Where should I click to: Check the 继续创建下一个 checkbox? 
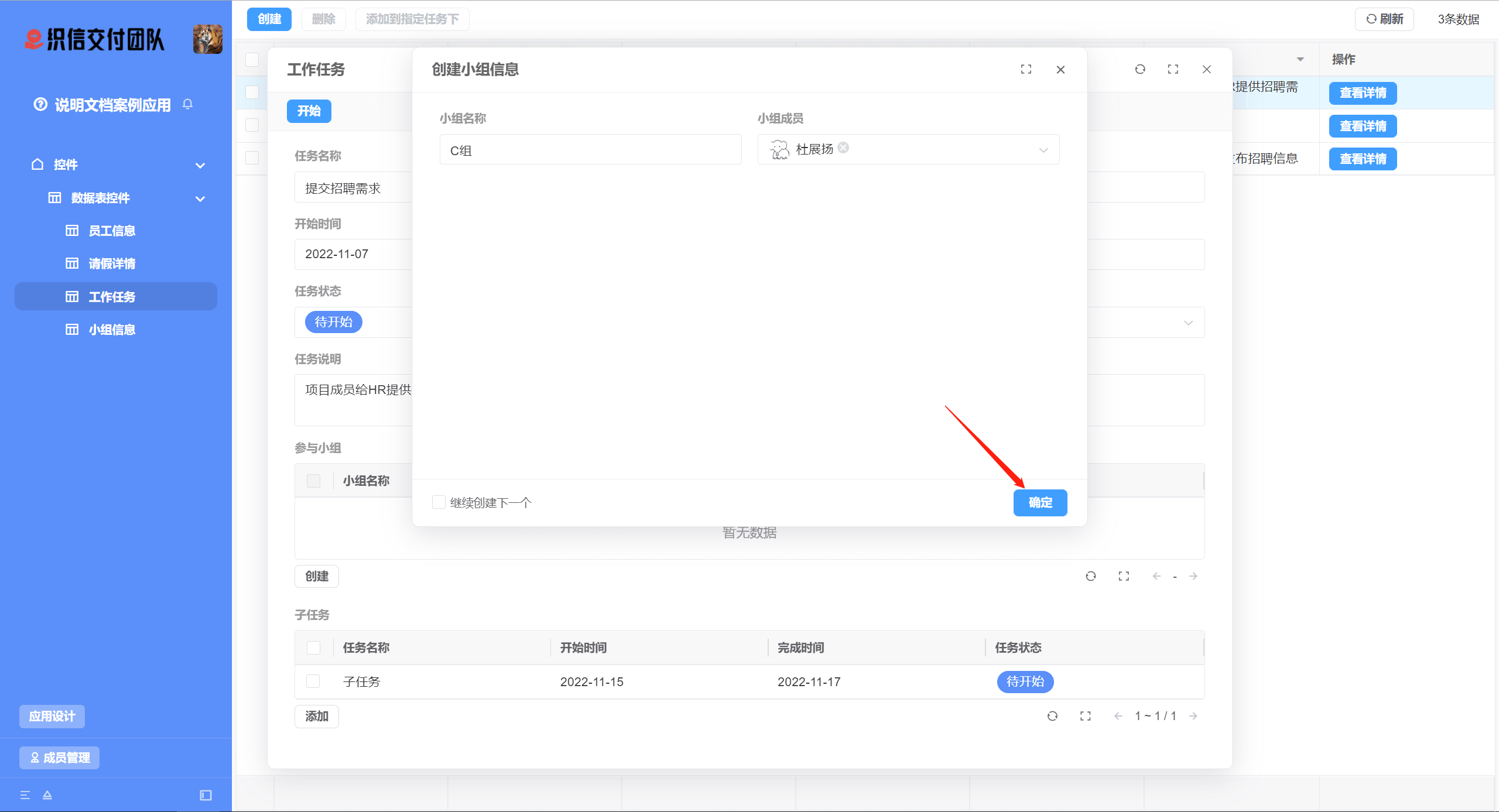coord(439,502)
